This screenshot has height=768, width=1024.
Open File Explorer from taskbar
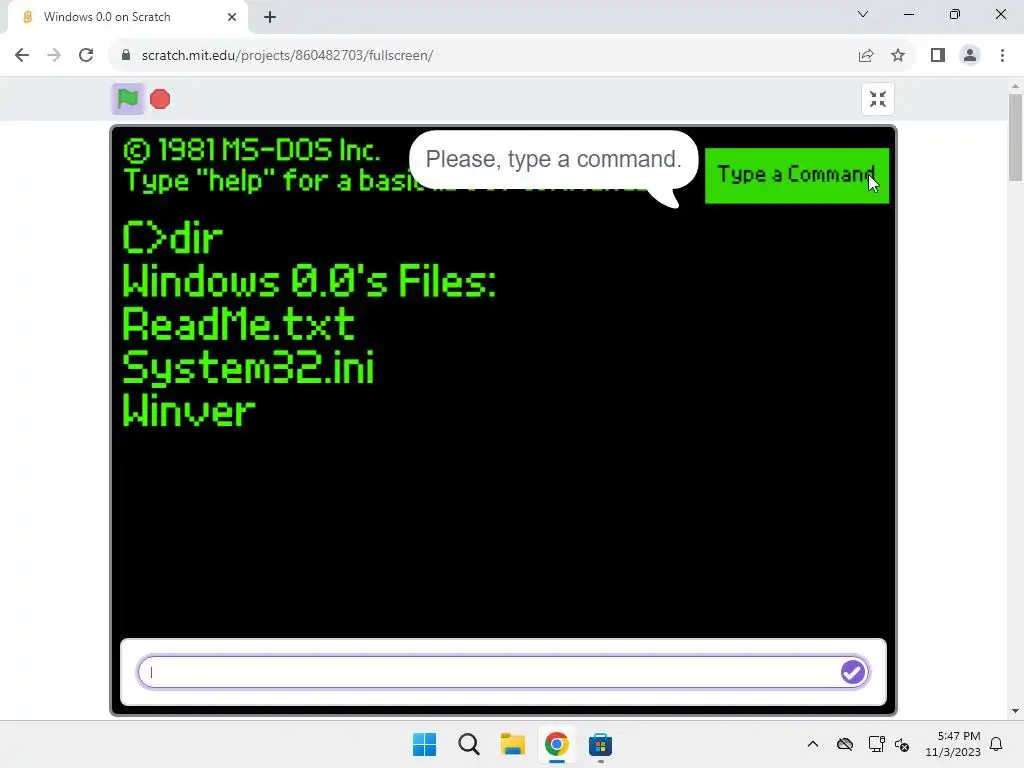coord(513,744)
